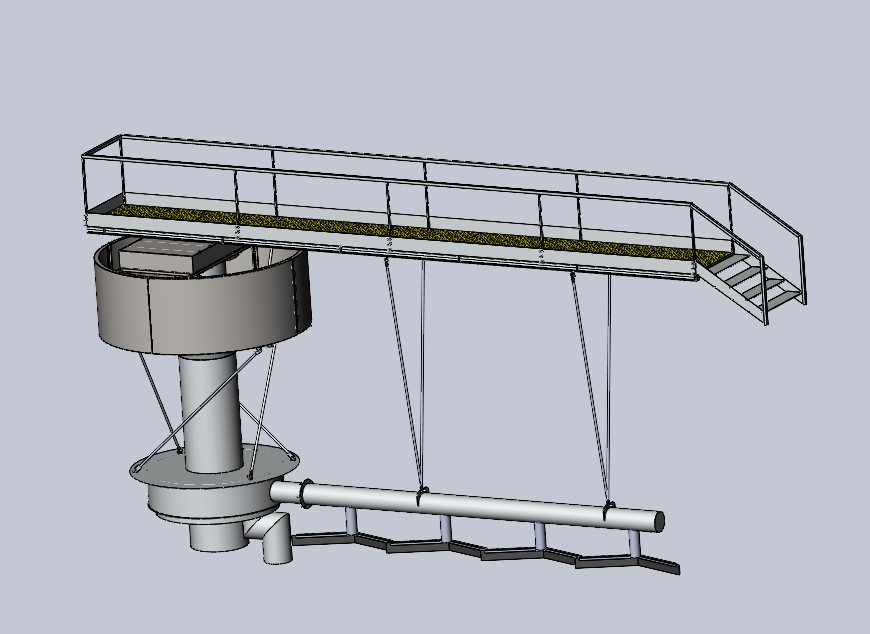The height and width of the screenshot is (634, 870).
Task: Click the staircase steps at the walkway end
Action: (750, 279)
